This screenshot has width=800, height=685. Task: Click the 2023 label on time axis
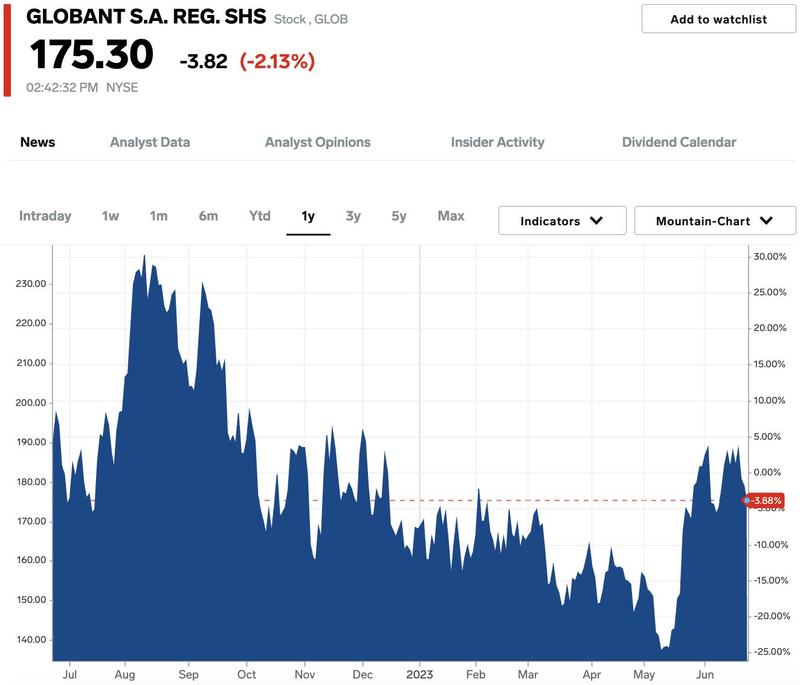(x=419, y=674)
